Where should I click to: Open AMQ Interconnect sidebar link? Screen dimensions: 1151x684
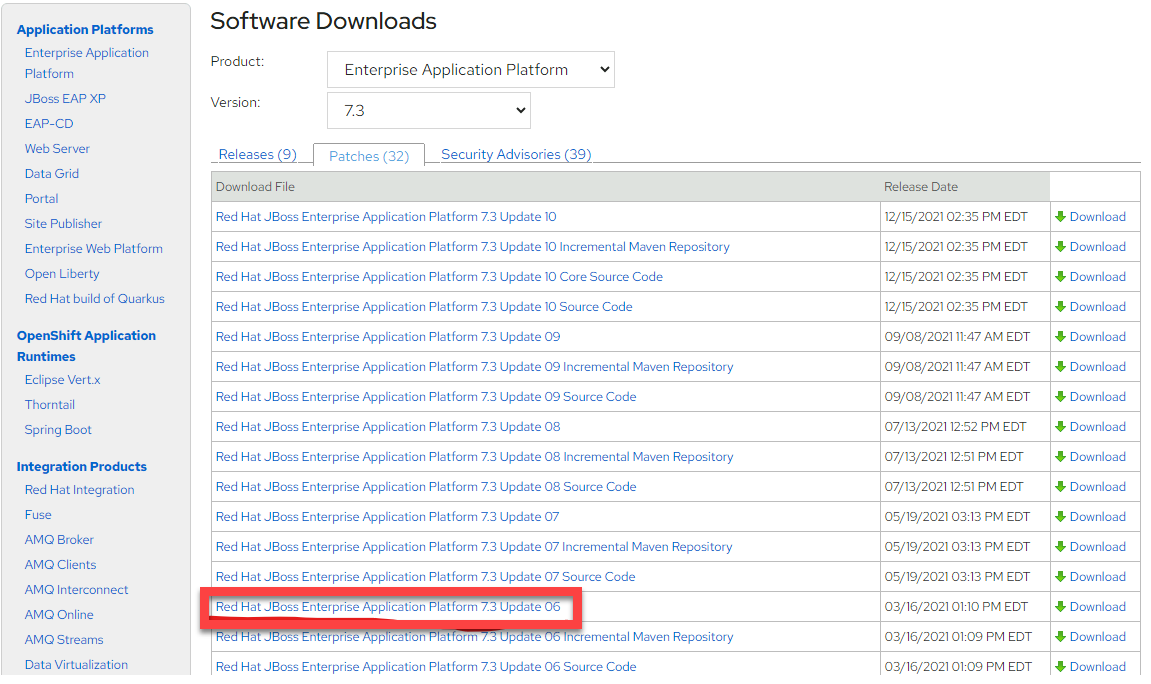(76, 589)
